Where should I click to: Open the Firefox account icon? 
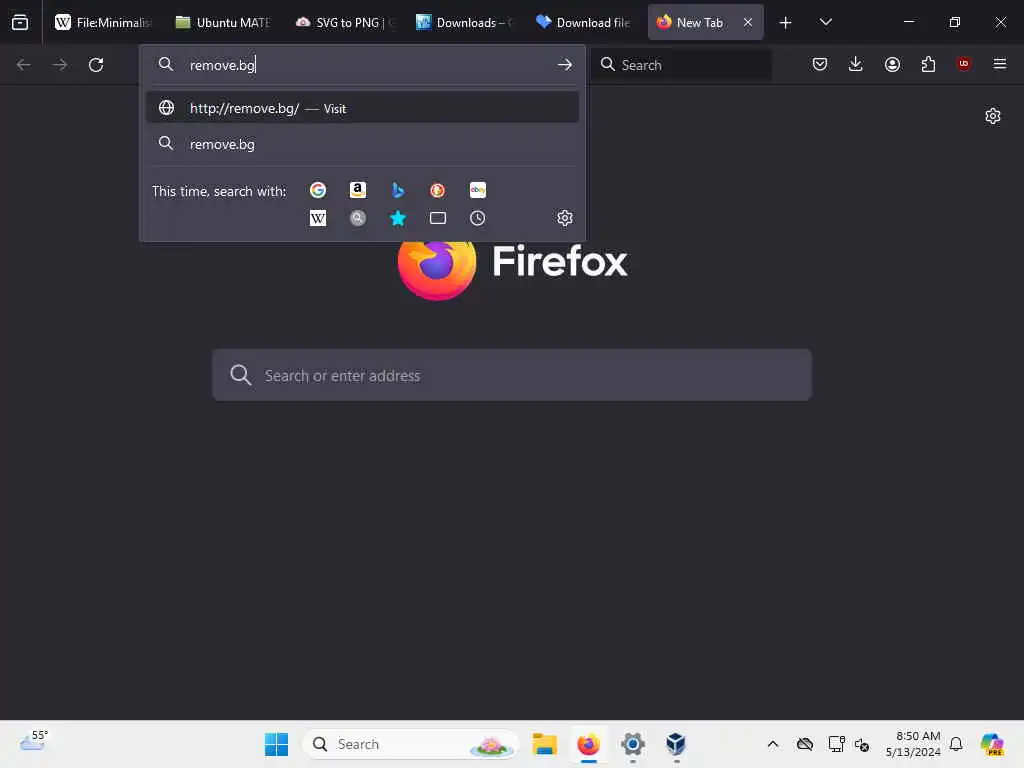coord(892,64)
